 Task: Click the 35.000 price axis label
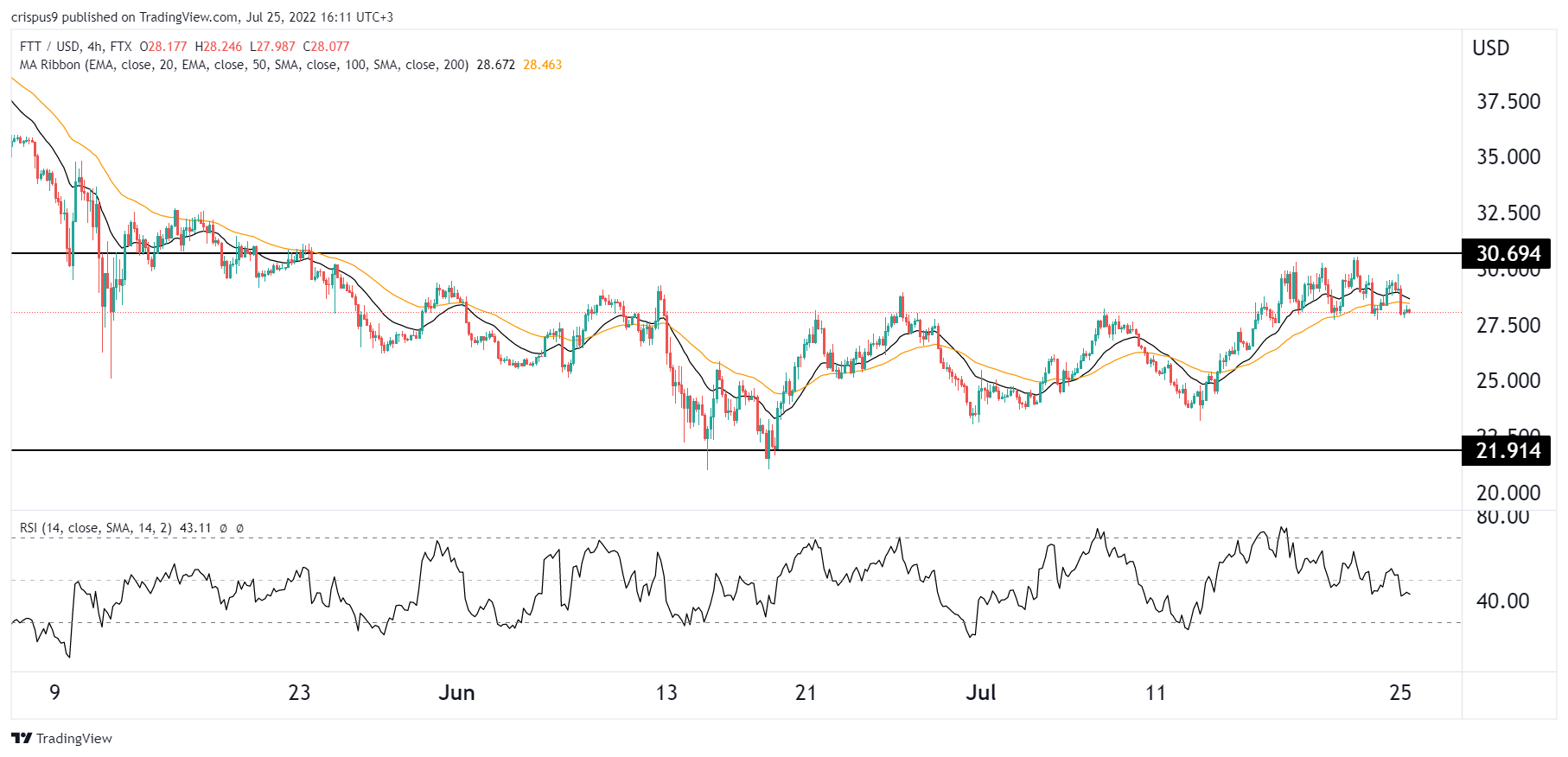point(1508,157)
